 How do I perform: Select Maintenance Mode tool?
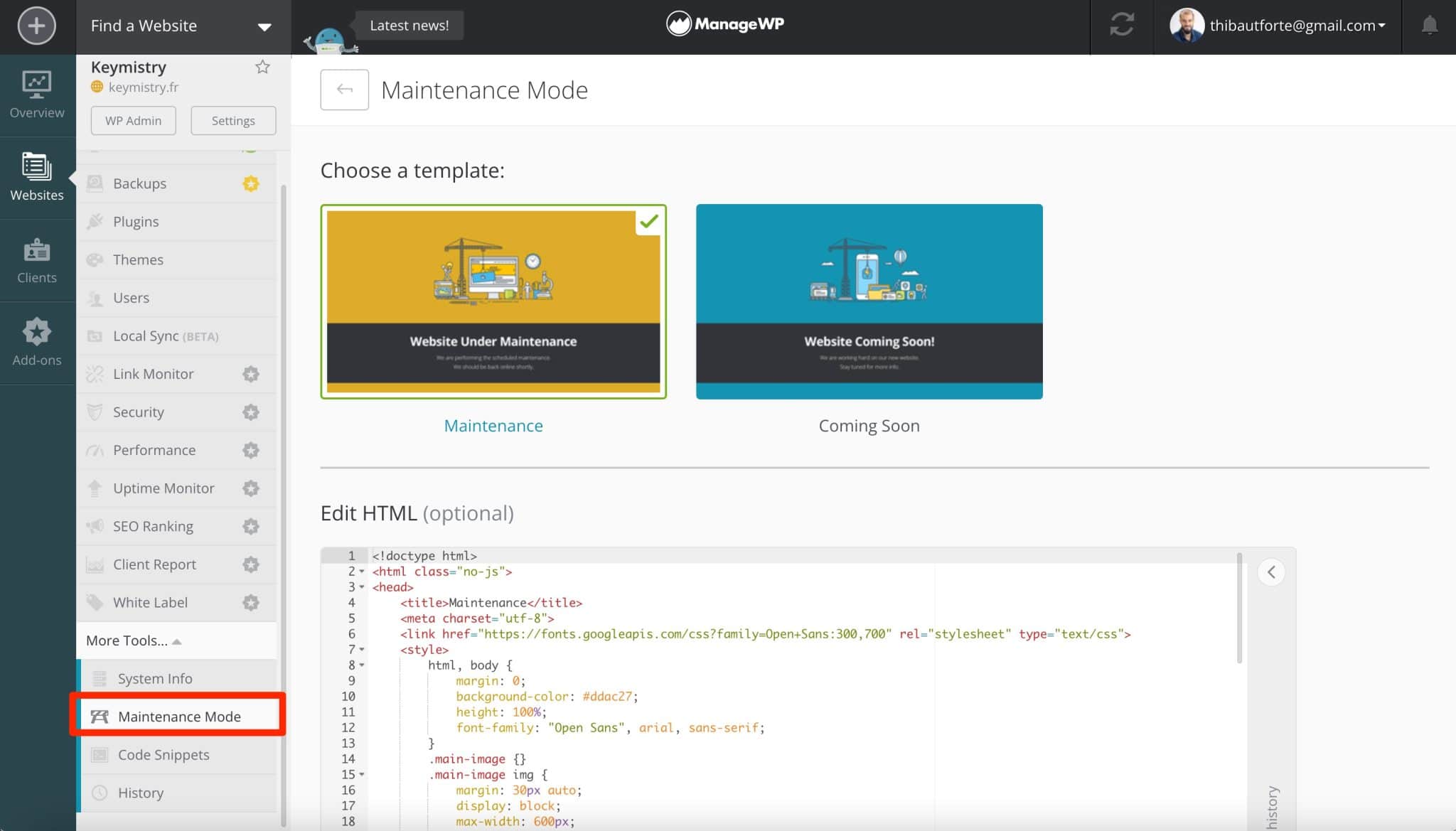(178, 717)
